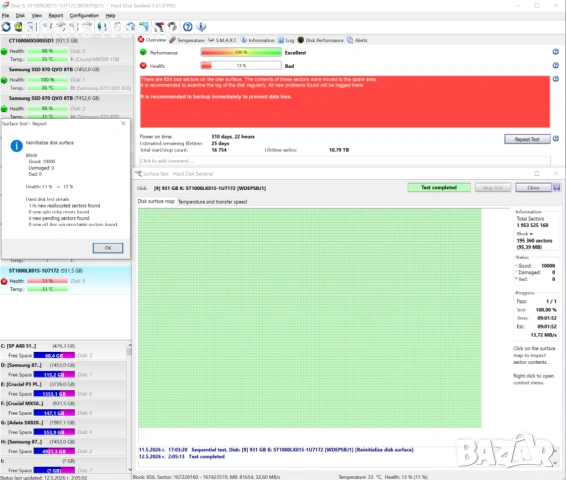Click the Repeat Test button
The width and height of the screenshot is (566, 480).
click(x=527, y=139)
